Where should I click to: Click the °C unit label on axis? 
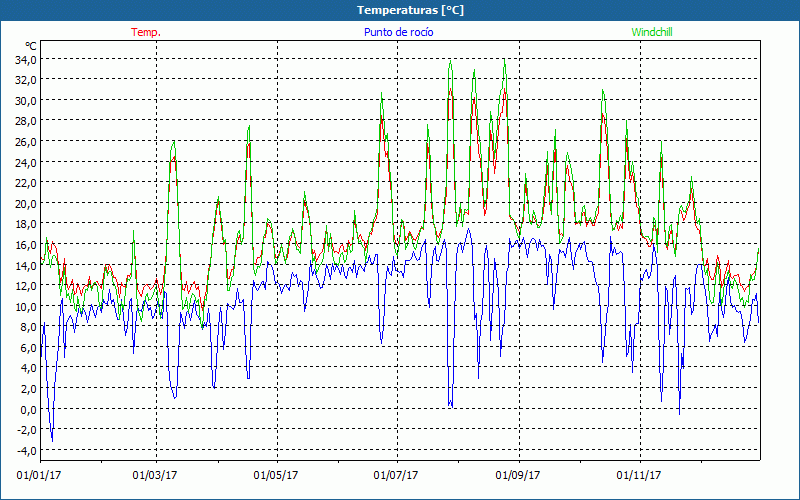point(30,46)
